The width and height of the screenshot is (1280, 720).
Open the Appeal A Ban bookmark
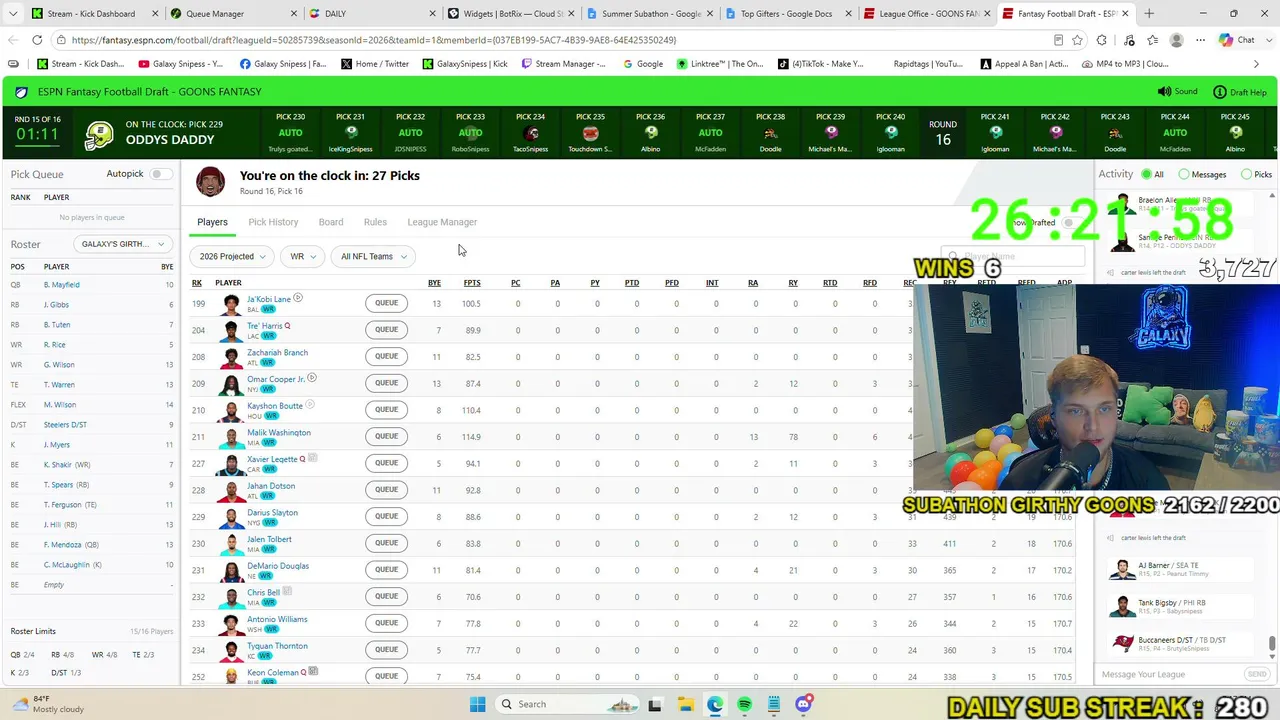point(1023,64)
